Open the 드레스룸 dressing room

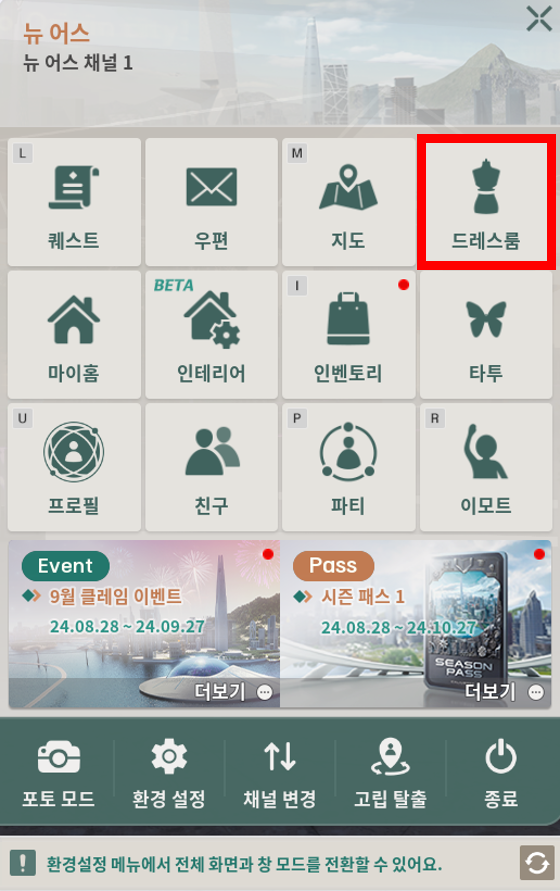coord(486,202)
